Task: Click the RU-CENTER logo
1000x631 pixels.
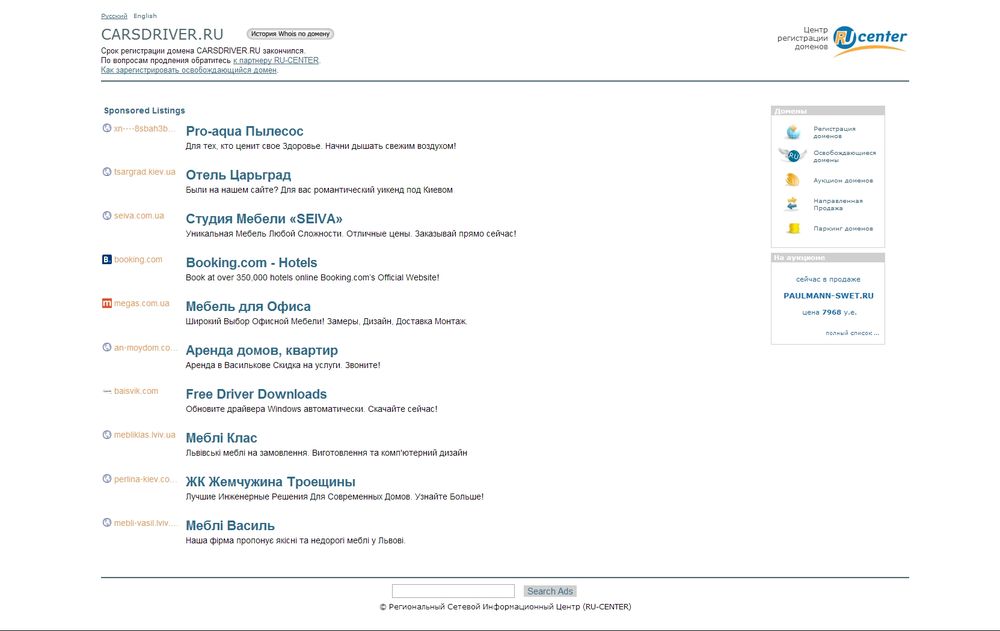Action: point(869,41)
